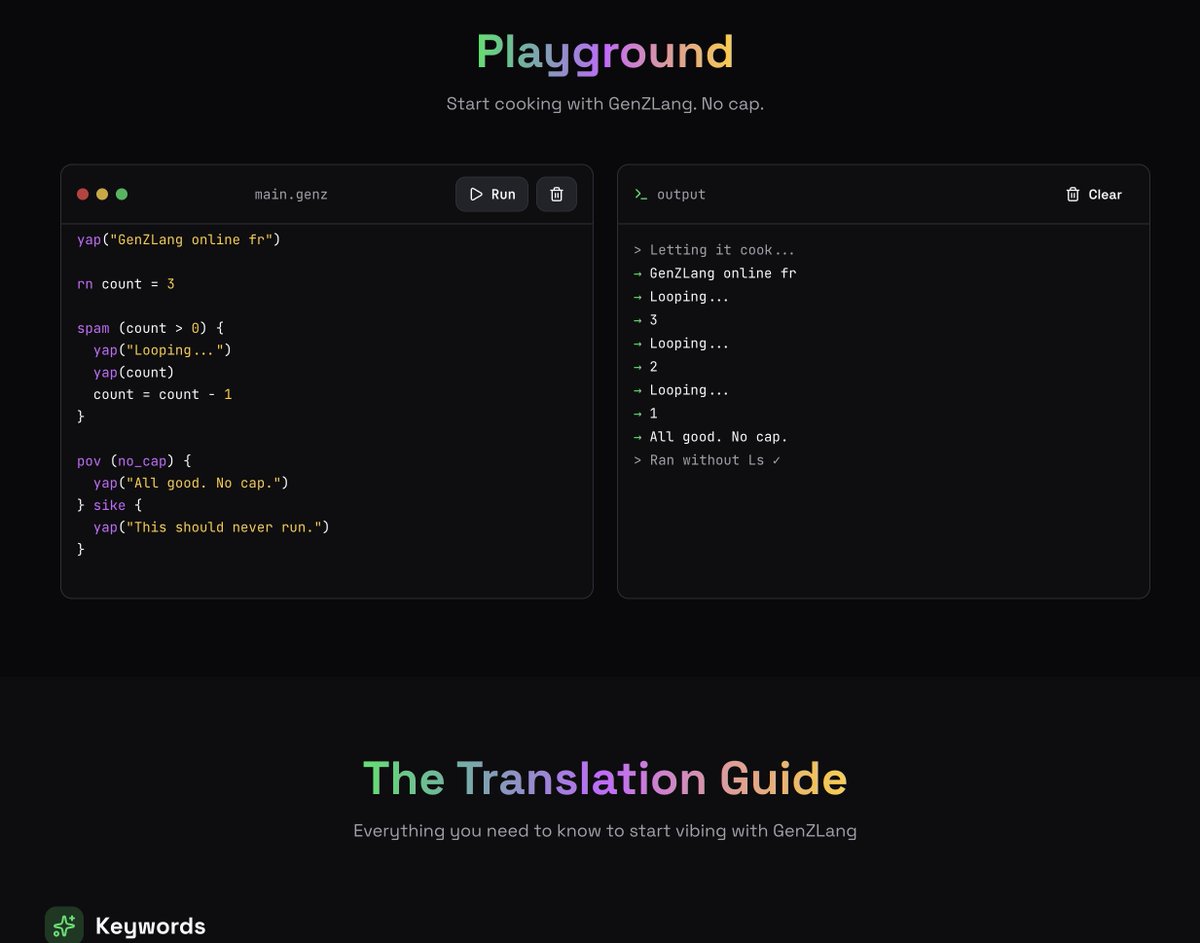Click the red dot in editor header
The width and height of the screenshot is (1200, 943).
coord(83,194)
